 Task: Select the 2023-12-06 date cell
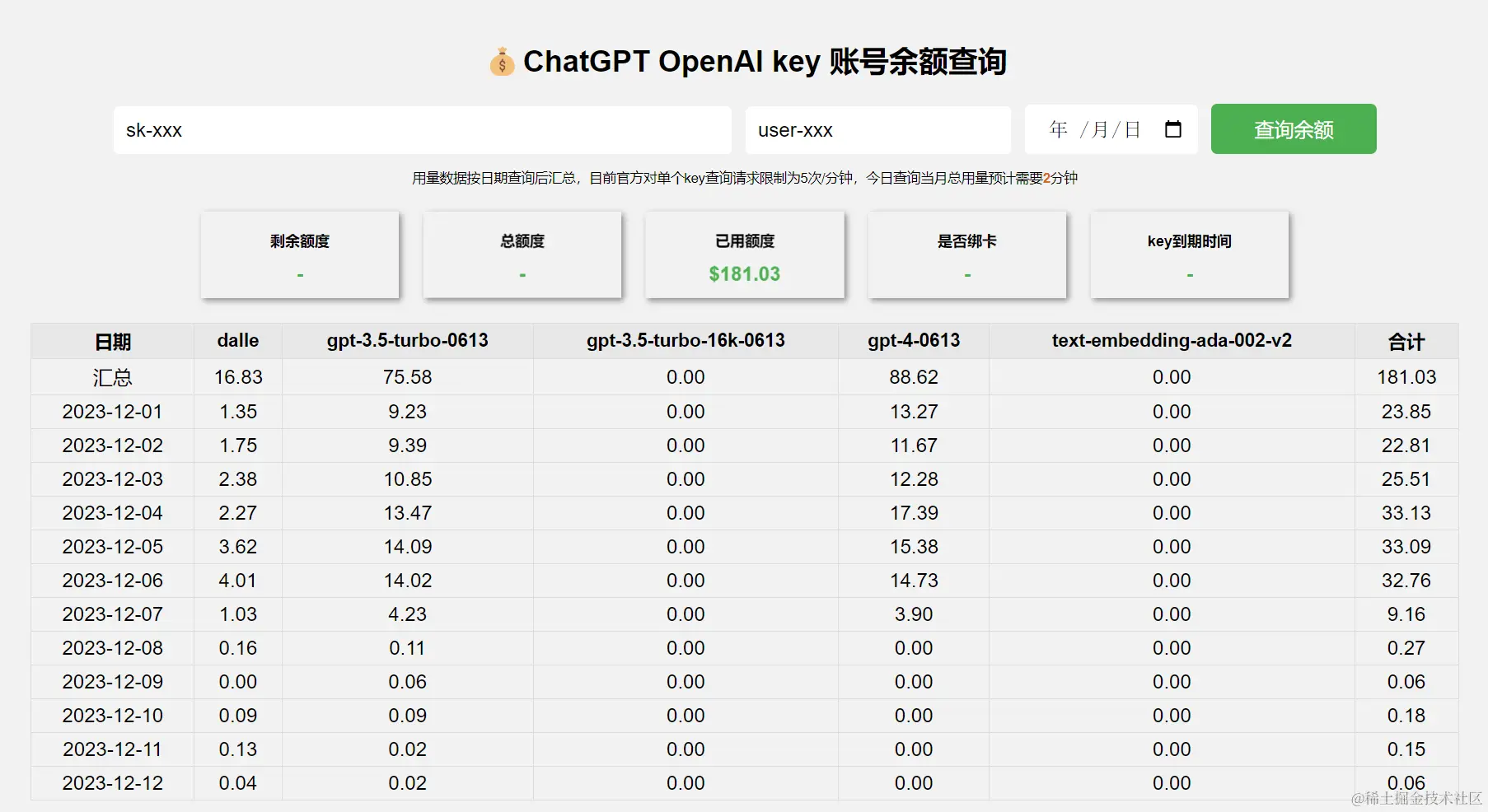tap(113, 581)
